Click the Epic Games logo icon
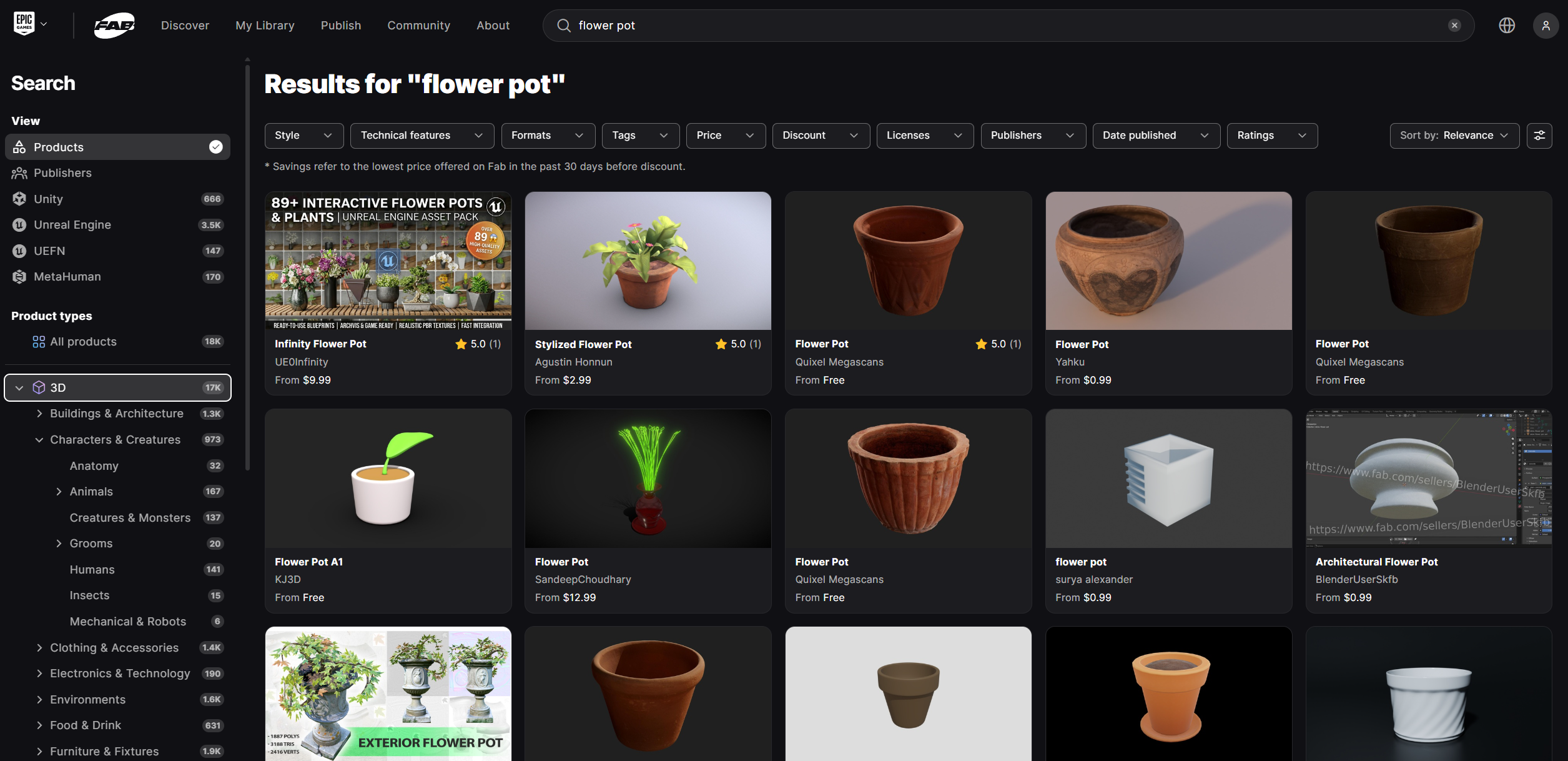1568x761 pixels. click(24, 24)
